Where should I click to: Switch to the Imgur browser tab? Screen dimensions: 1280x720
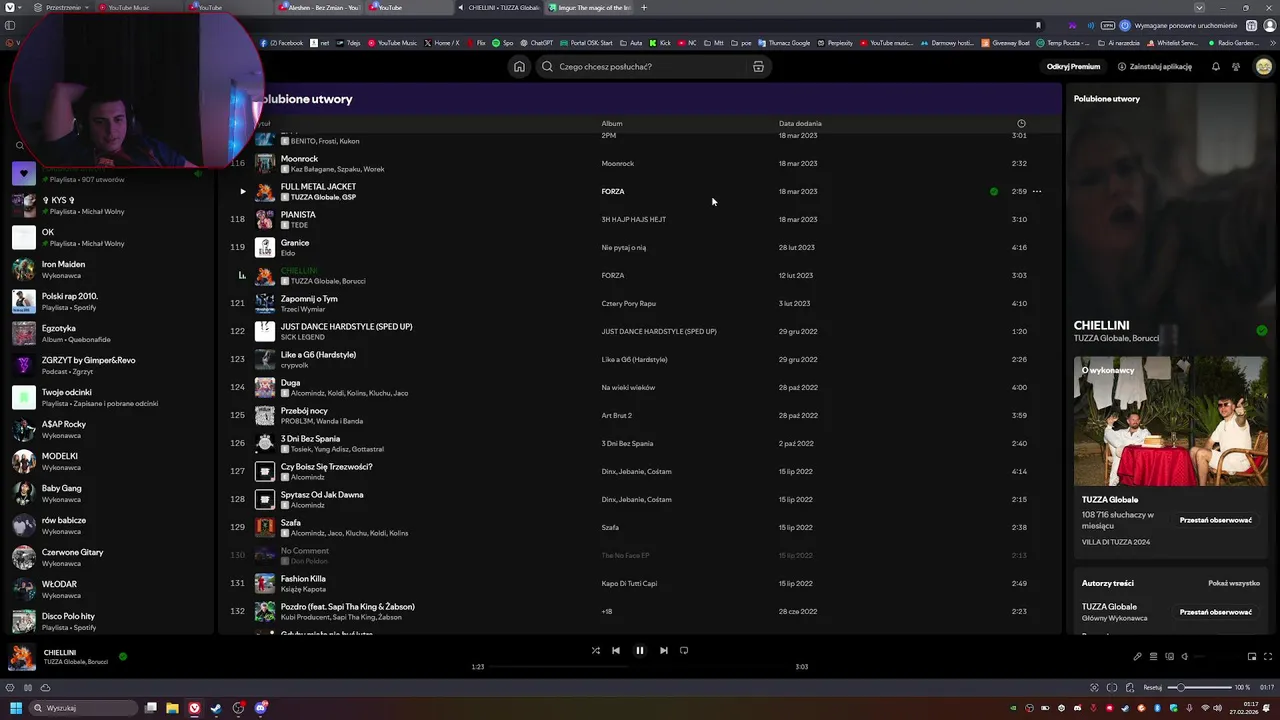point(590,8)
